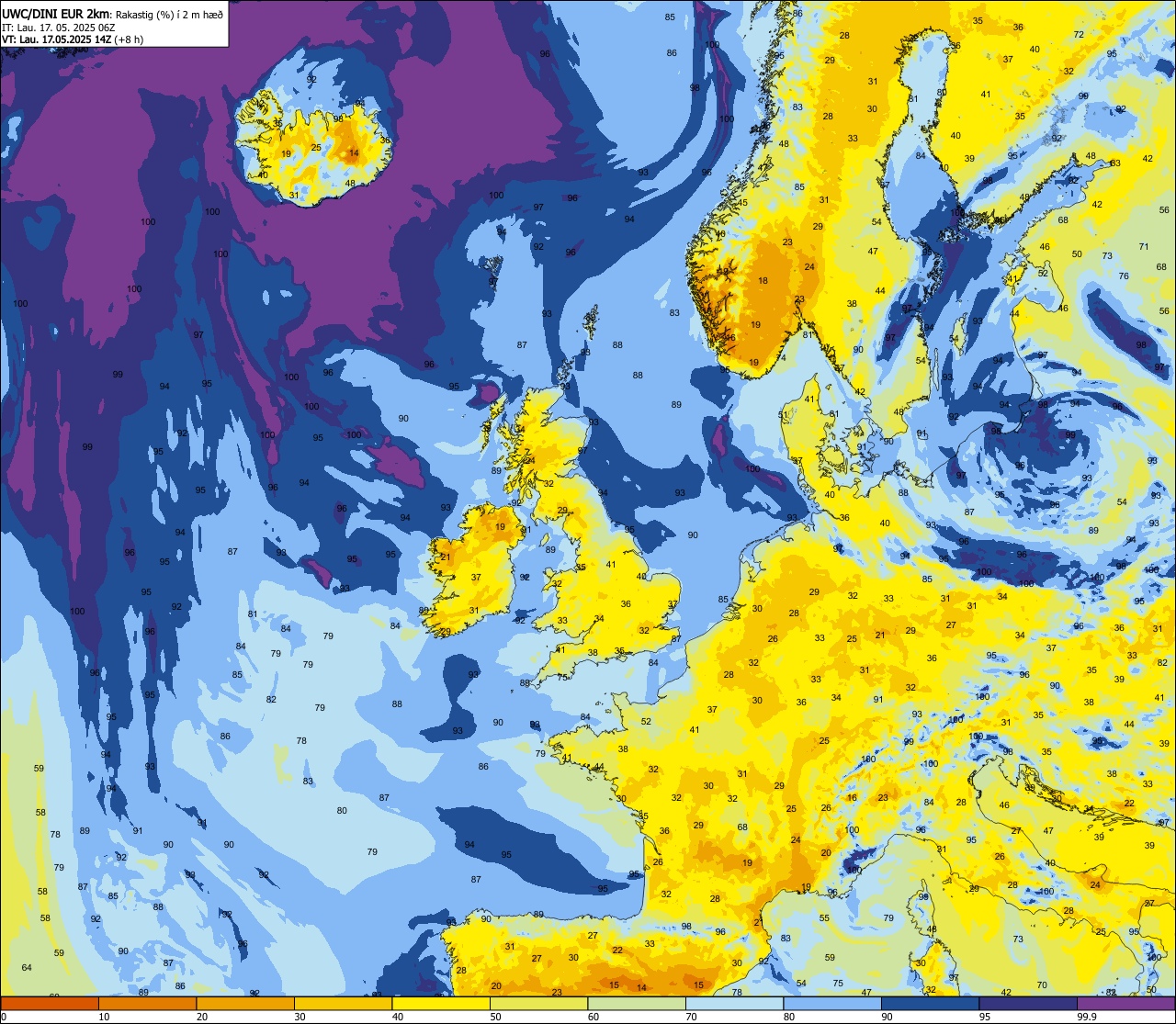Image resolution: width=1176 pixels, height=1024 pixels.
Task: Click the value 14 over central Iceland
Action: [355, 153]
